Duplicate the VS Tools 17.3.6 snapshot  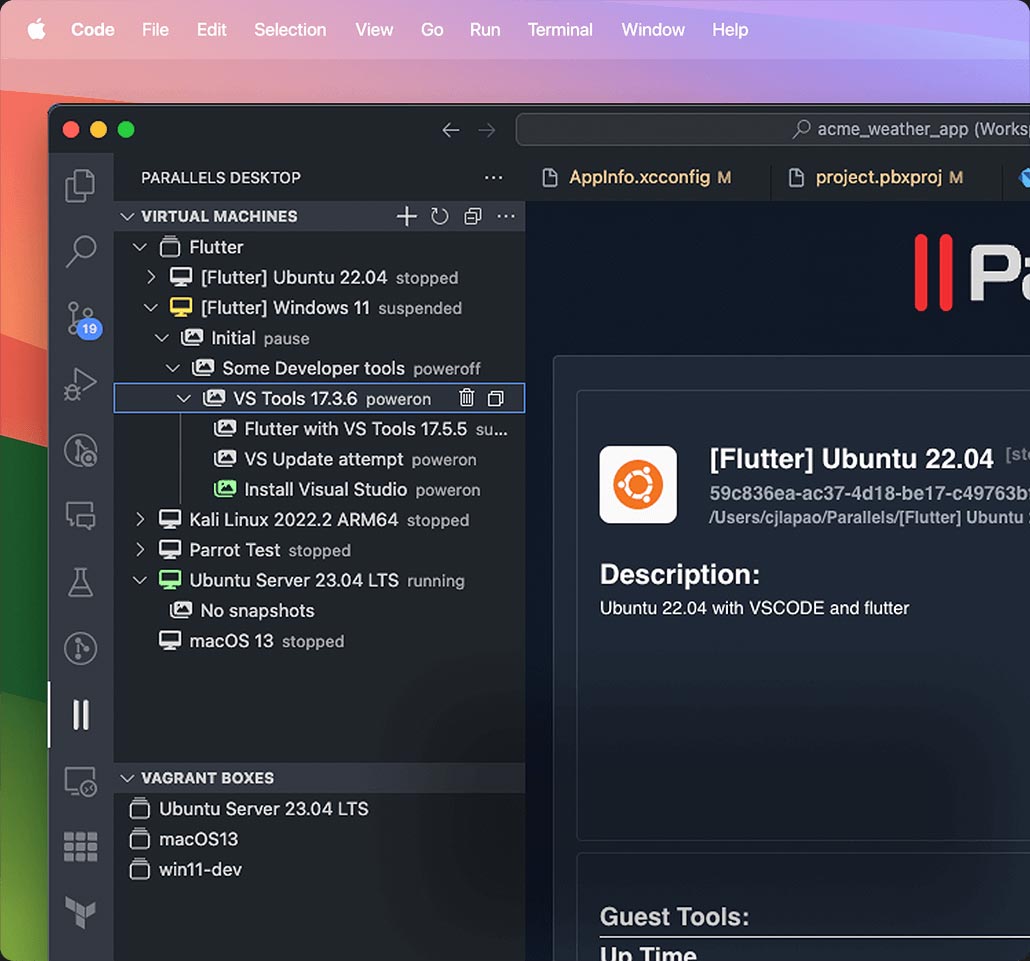pyautogui.click(x=496, y=398)
